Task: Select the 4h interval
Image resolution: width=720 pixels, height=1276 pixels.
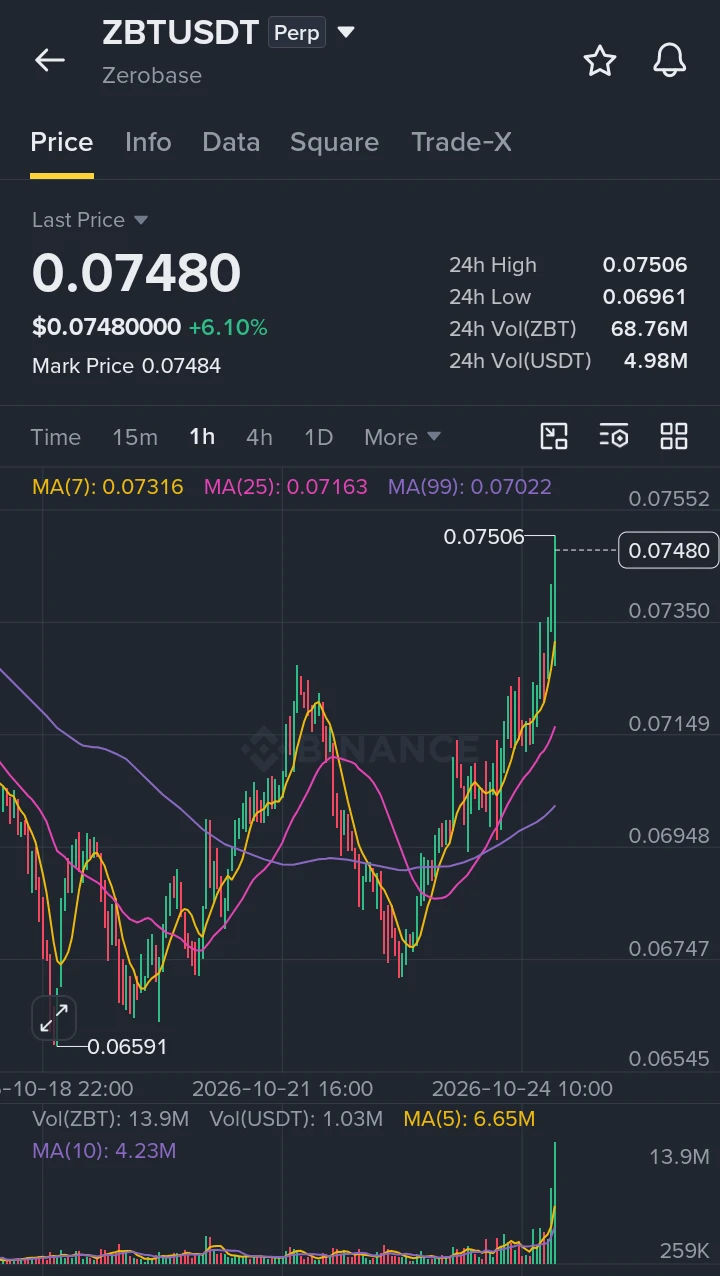Action: (259, 437)
